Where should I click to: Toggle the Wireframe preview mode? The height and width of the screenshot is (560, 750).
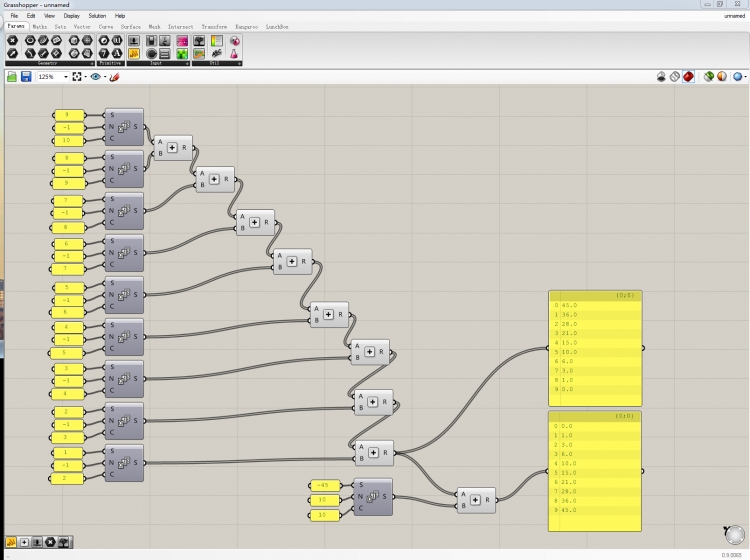pos(674,77)
